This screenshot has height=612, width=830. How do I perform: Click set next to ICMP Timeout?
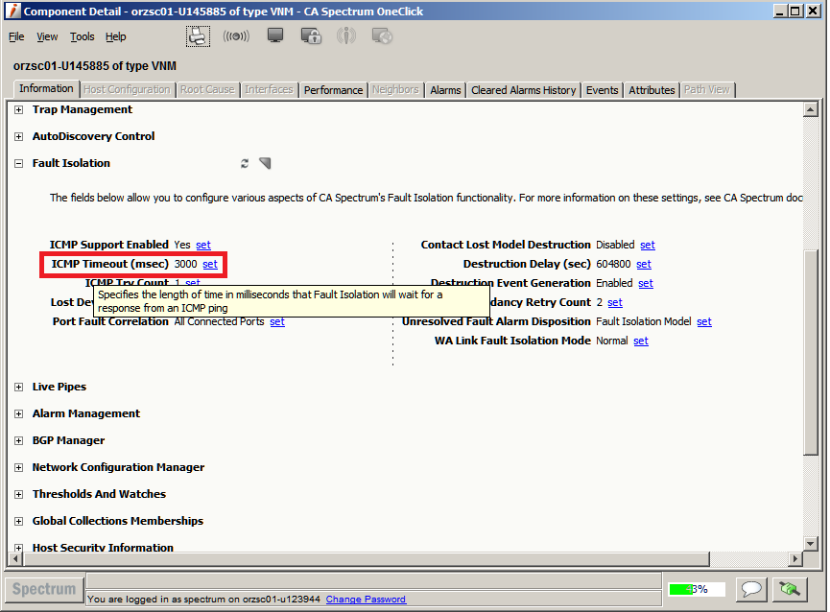coord(209,264)
